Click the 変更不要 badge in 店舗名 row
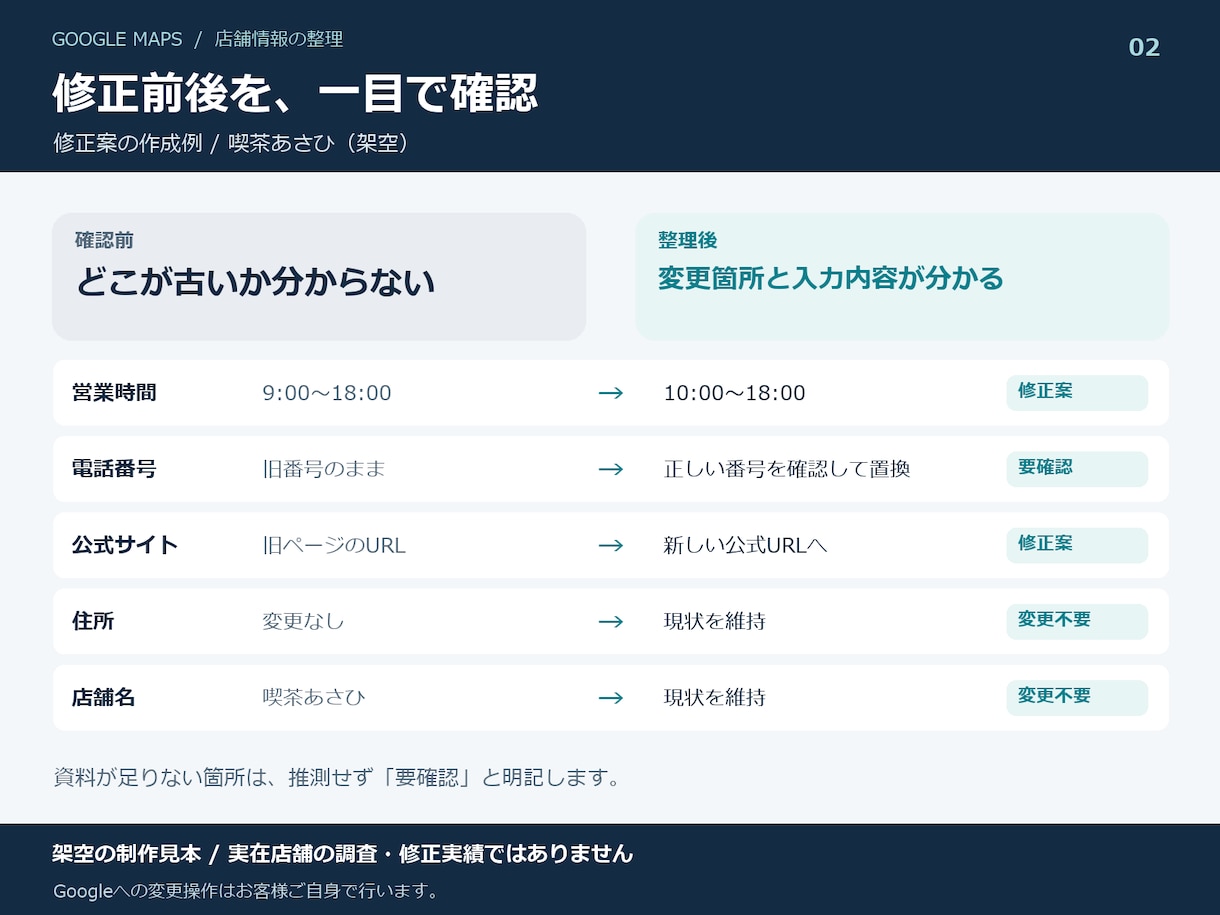Viewport: 1220px width, 915px height. (x=1077, y=696)
